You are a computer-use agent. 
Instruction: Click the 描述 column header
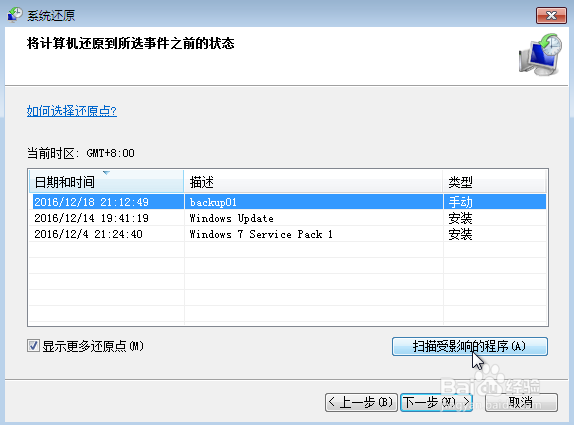point(313,182)
